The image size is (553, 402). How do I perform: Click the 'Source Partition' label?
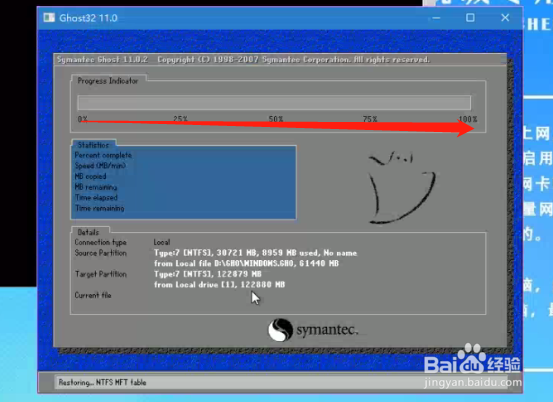[101, 253]
